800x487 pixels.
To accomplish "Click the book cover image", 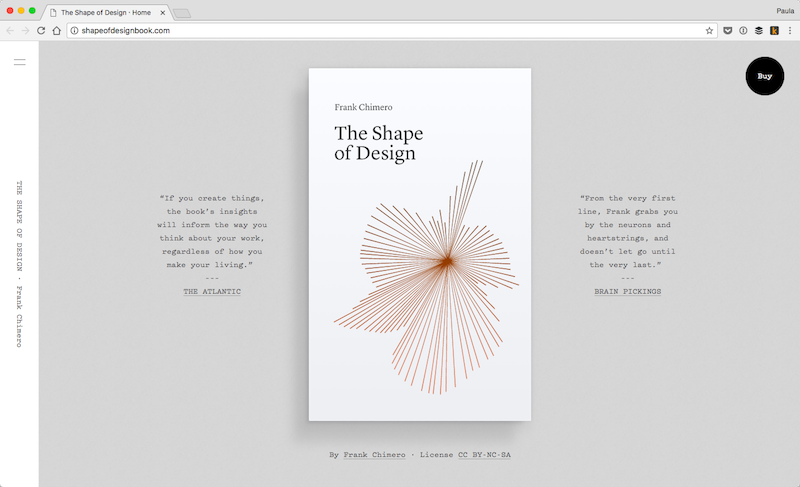I will coord(419,244).
